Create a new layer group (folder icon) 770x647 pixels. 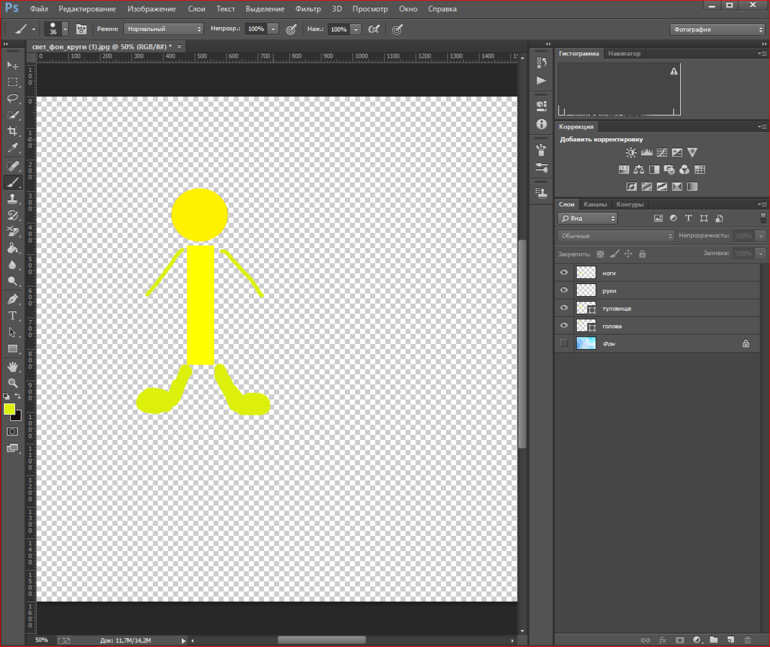713,639
